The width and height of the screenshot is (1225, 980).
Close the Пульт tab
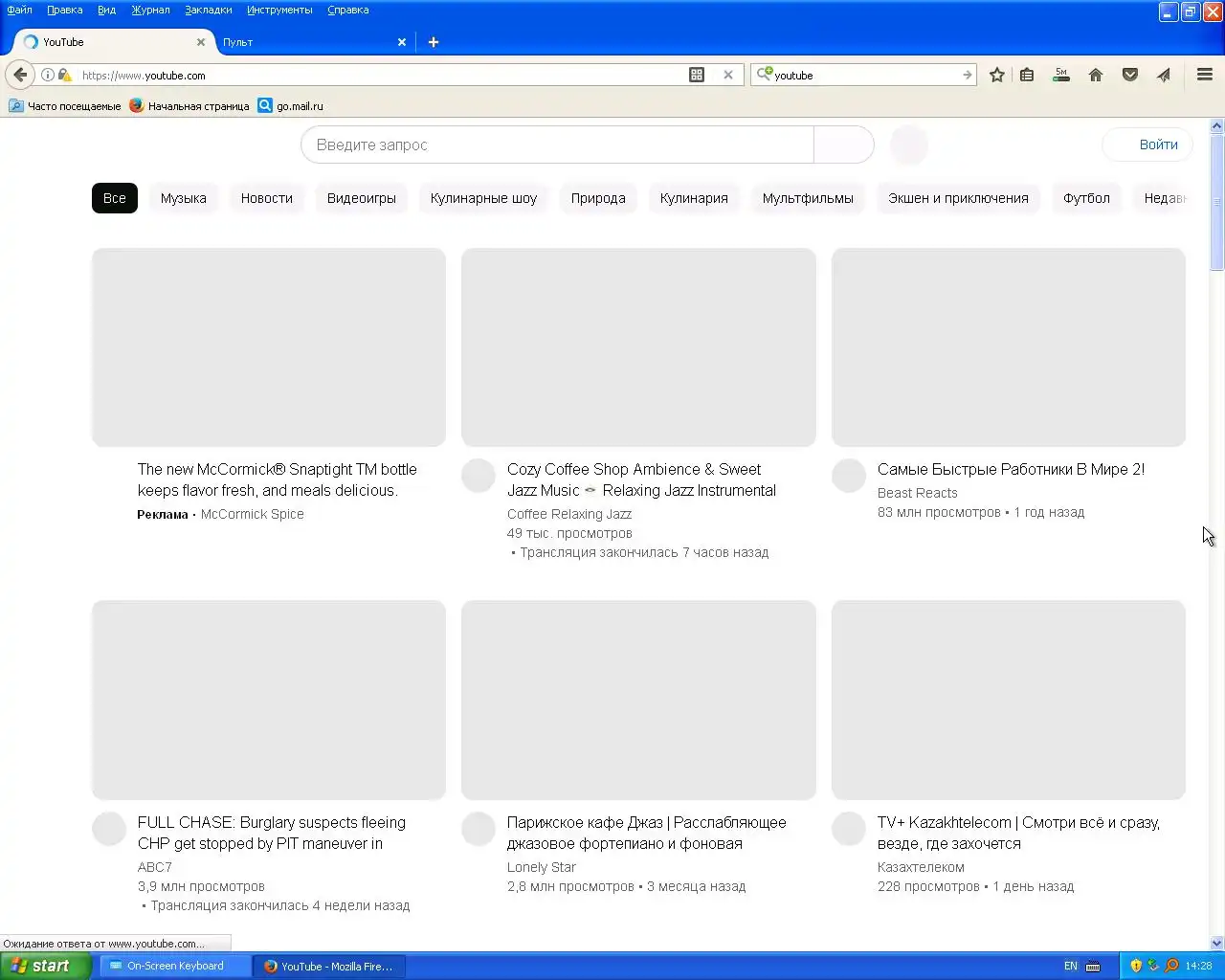point(402,42)
